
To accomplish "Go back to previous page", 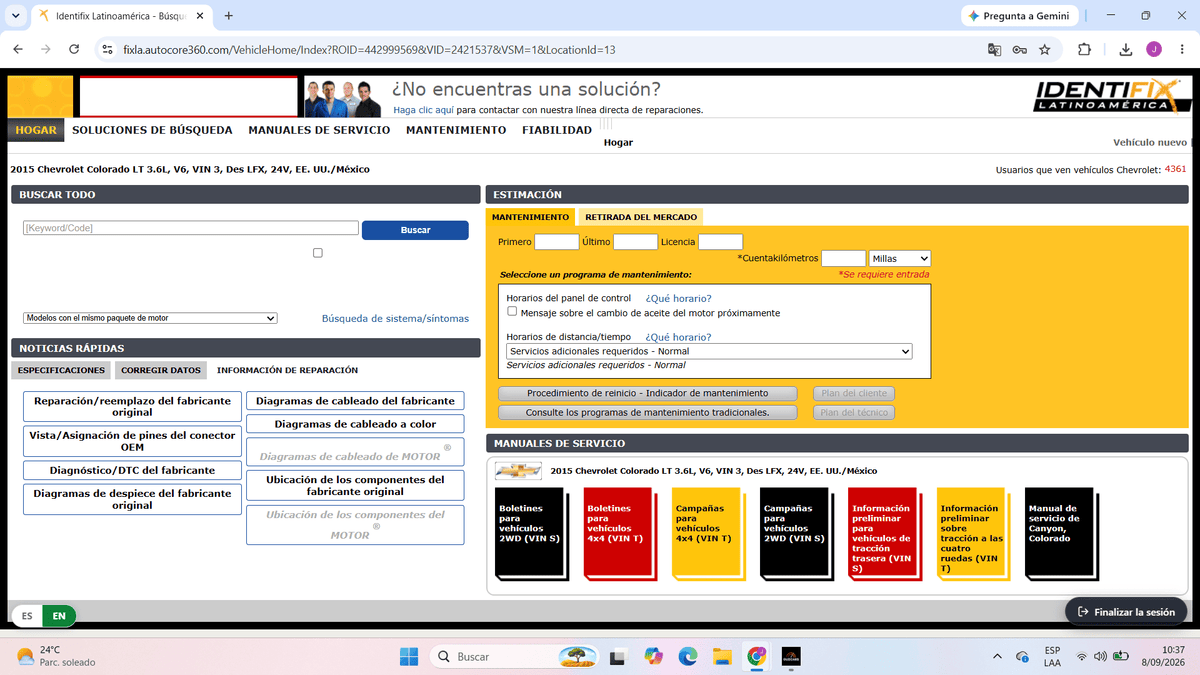I will point(17,49).
